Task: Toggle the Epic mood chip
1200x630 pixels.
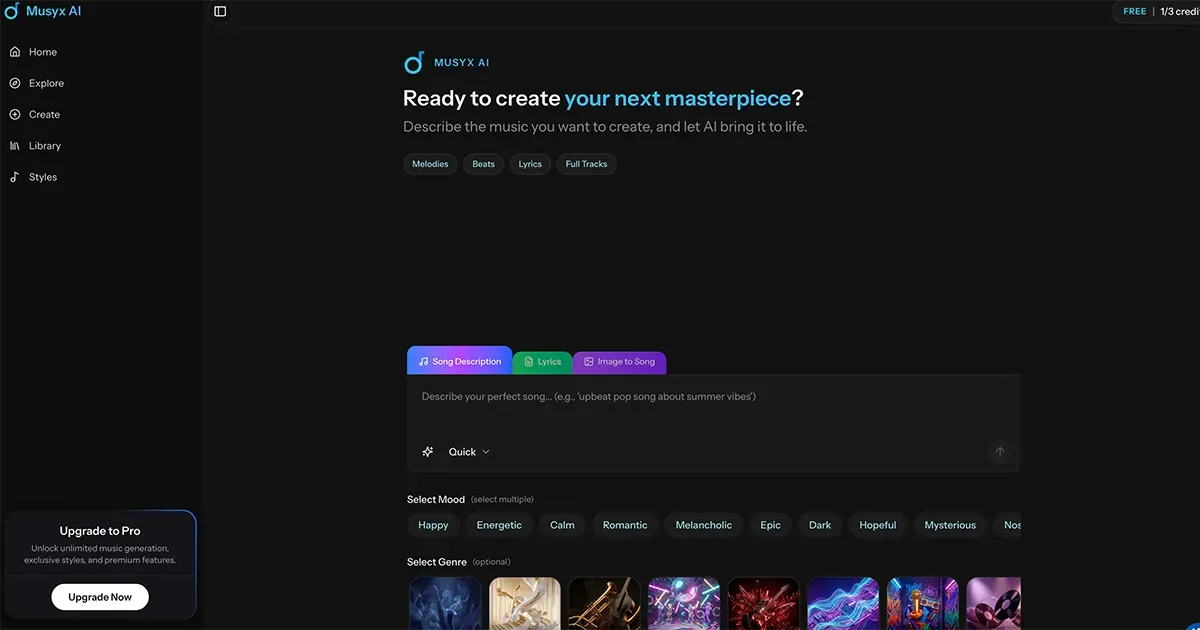Action: 770,525
